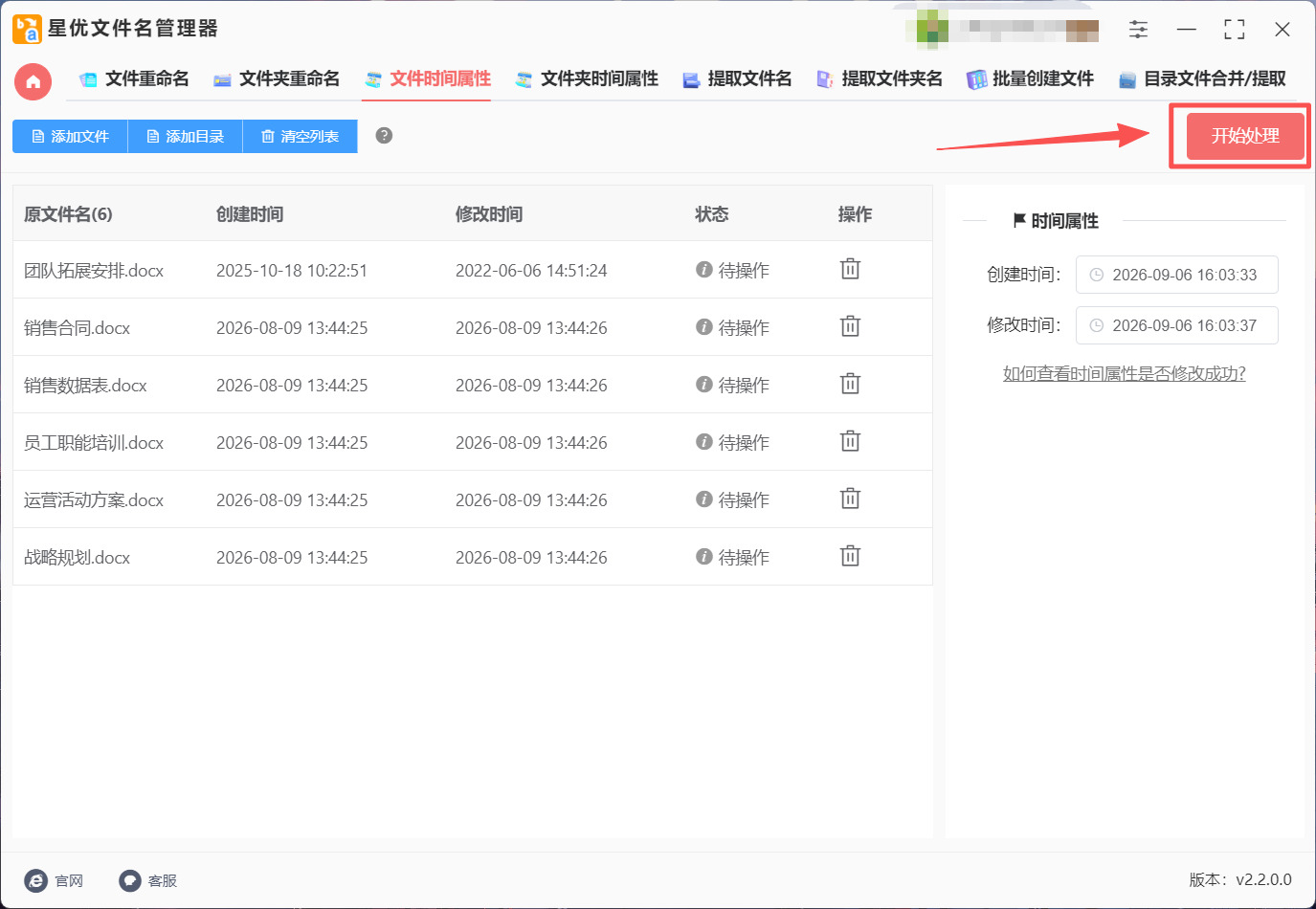Go to 提取文件名 tab

point(737,79)
